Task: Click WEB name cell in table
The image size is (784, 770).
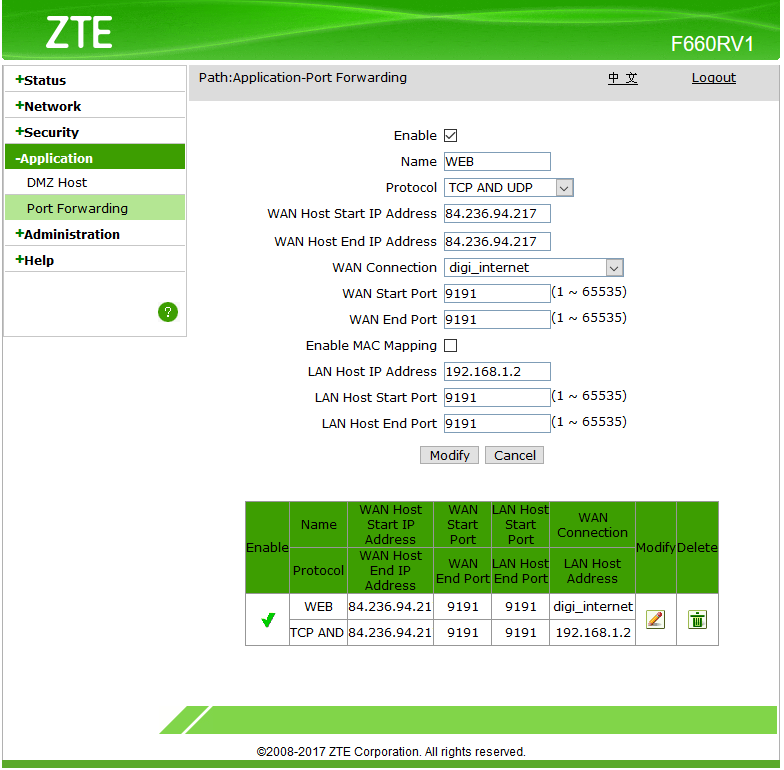Action: point(319,608)
